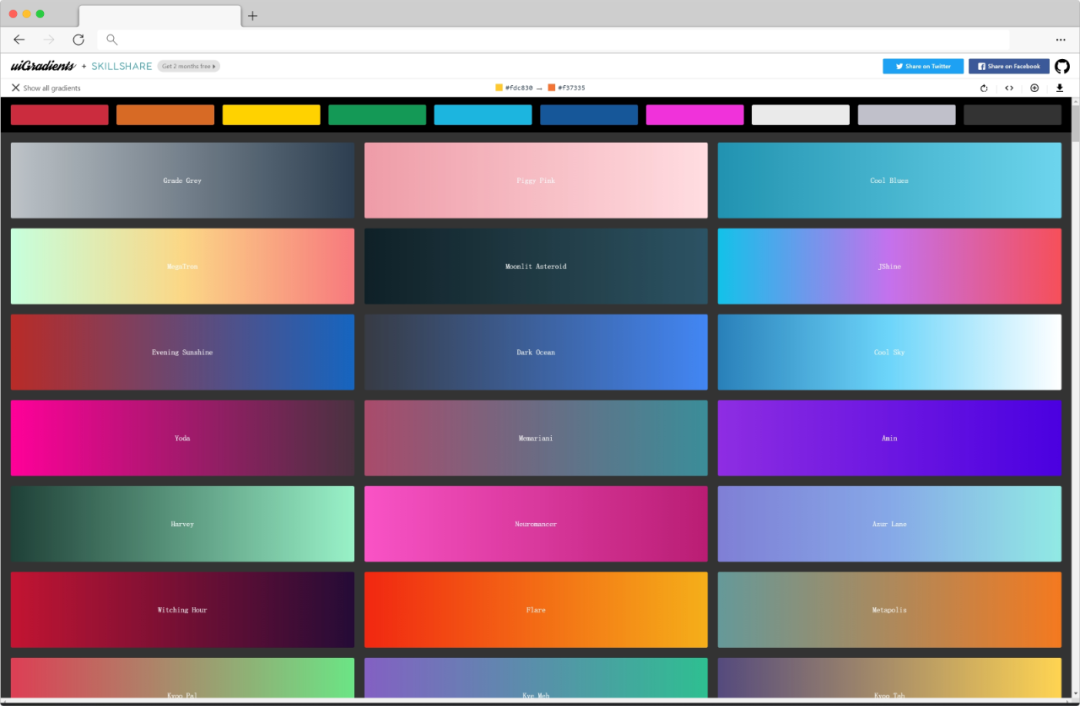The width and height of the screenshot is (1080, 706).
Task: Click the page vertical scrollbar thumb
Action: (1075, 124)
